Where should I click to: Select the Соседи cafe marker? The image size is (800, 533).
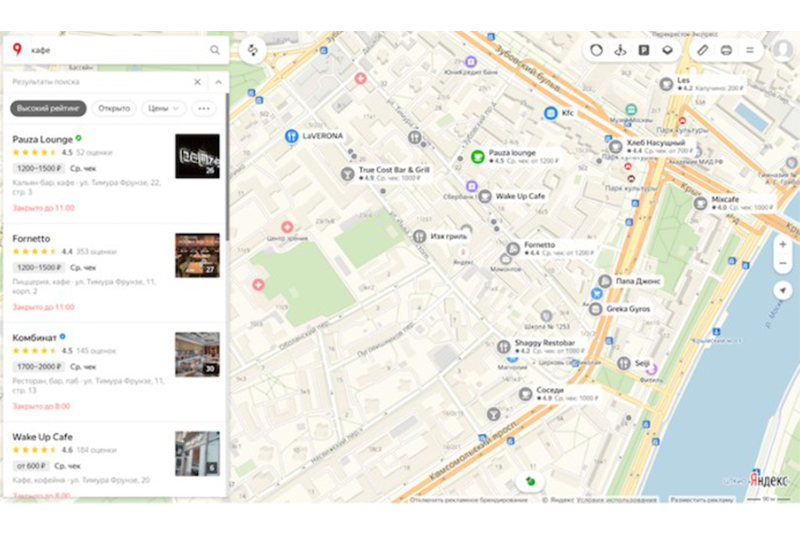[525, 393]
